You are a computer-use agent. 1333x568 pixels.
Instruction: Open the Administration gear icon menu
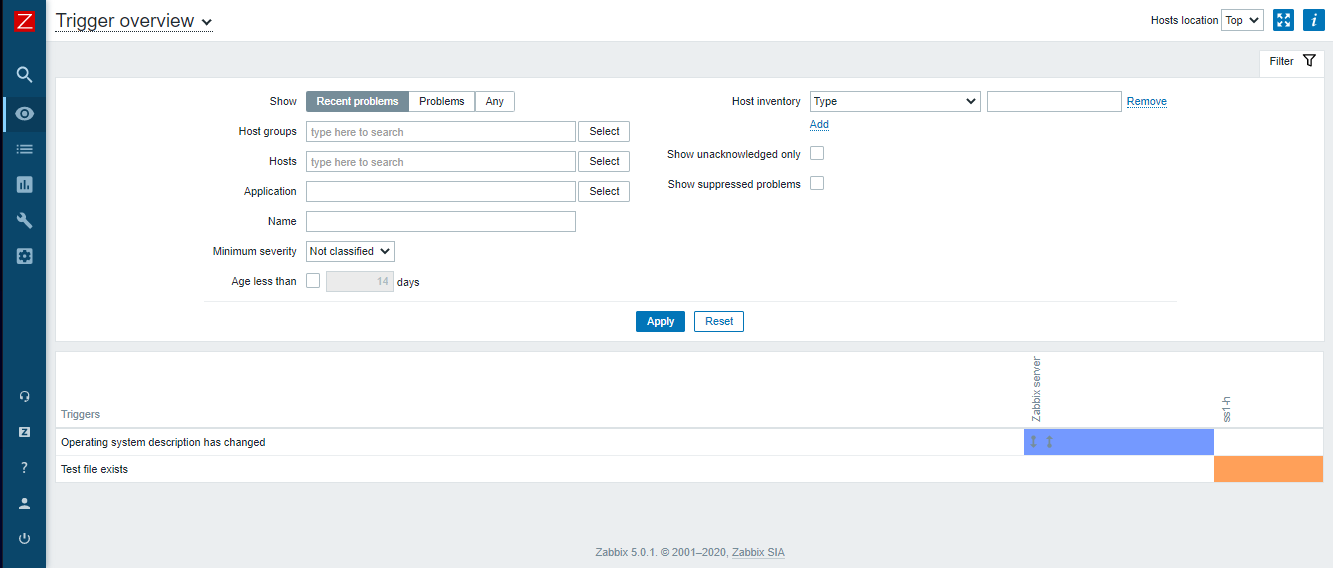coord(25,256)
